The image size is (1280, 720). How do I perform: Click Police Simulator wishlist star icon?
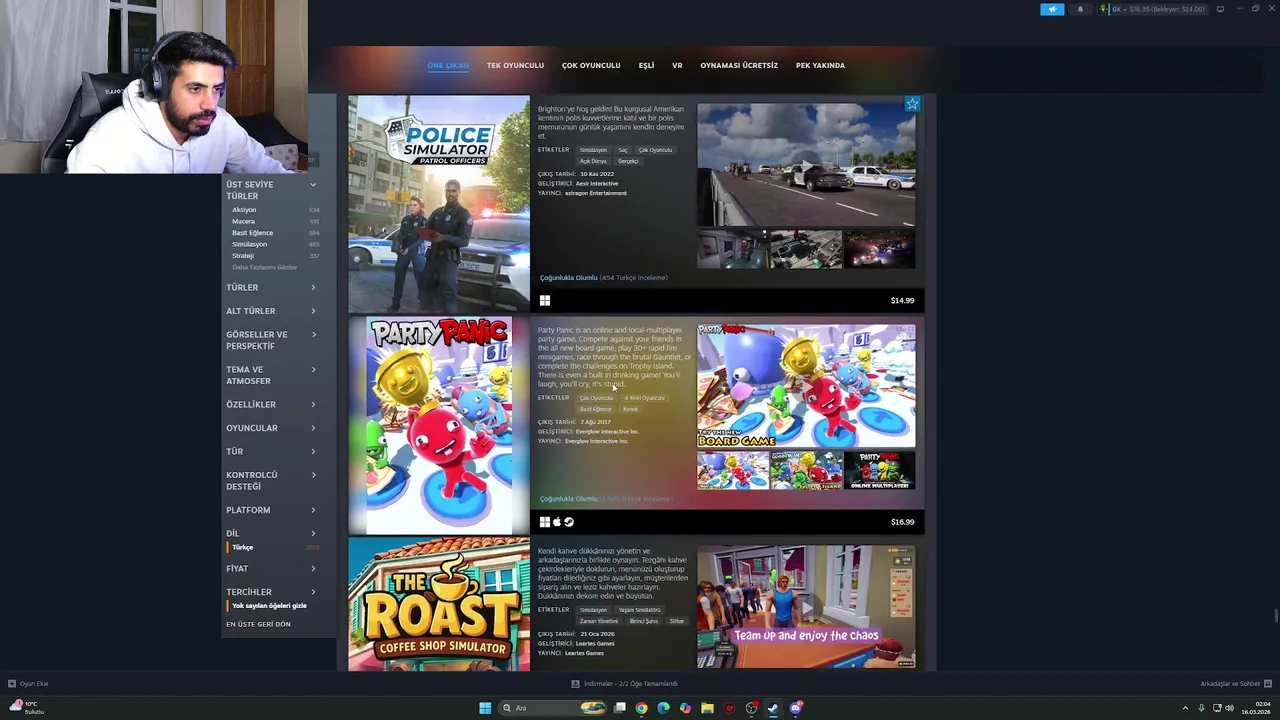pos(912,104)
